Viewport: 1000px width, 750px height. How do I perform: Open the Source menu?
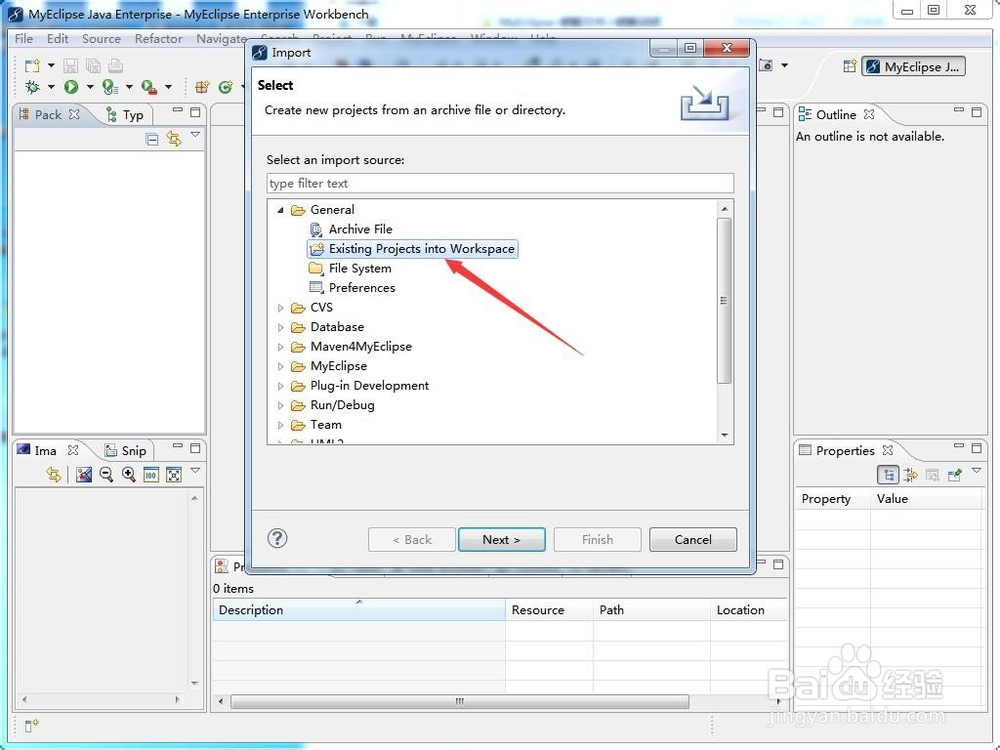coord(101,38)
